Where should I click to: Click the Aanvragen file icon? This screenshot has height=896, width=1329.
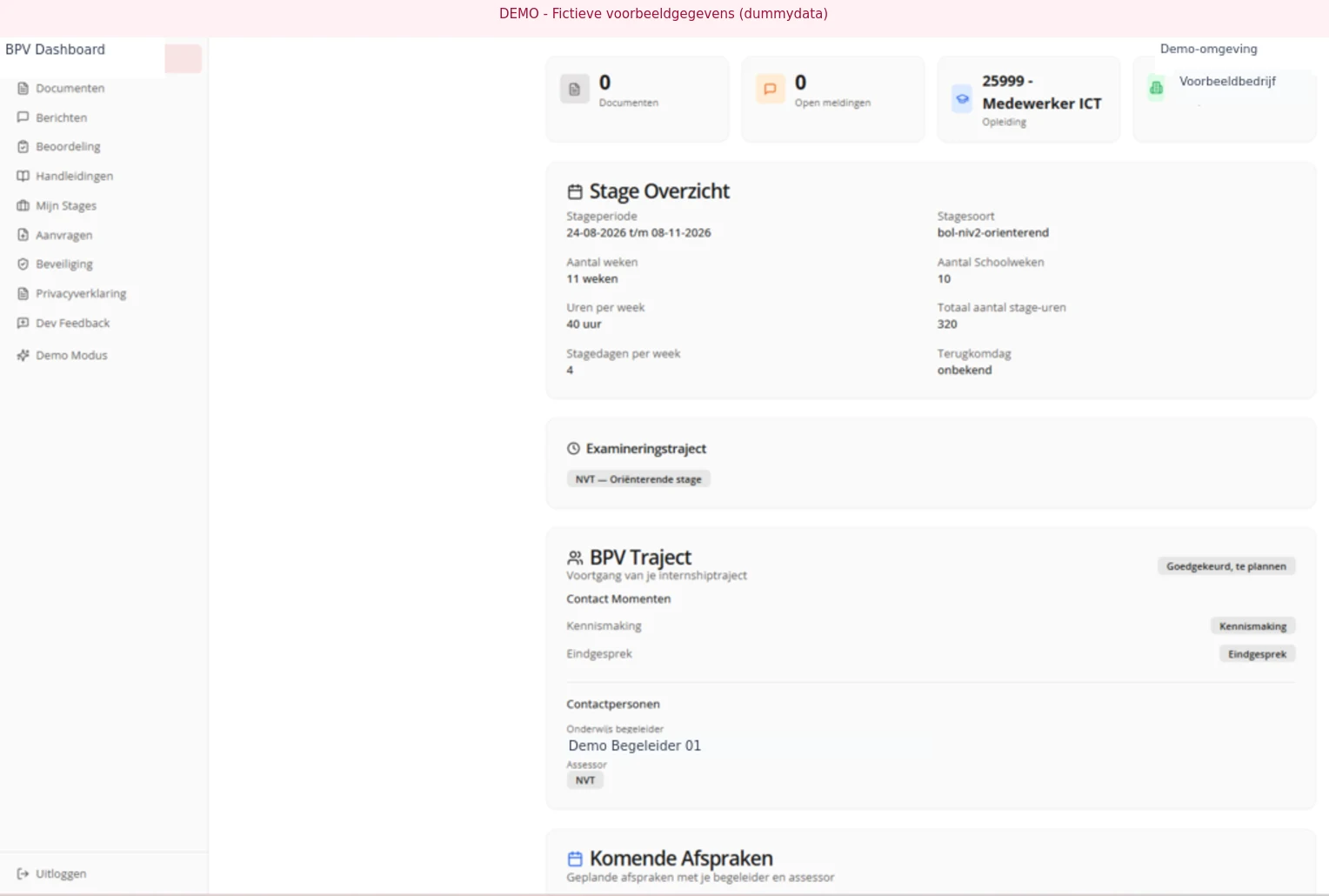pyautogui.click(x=23, y=235)
